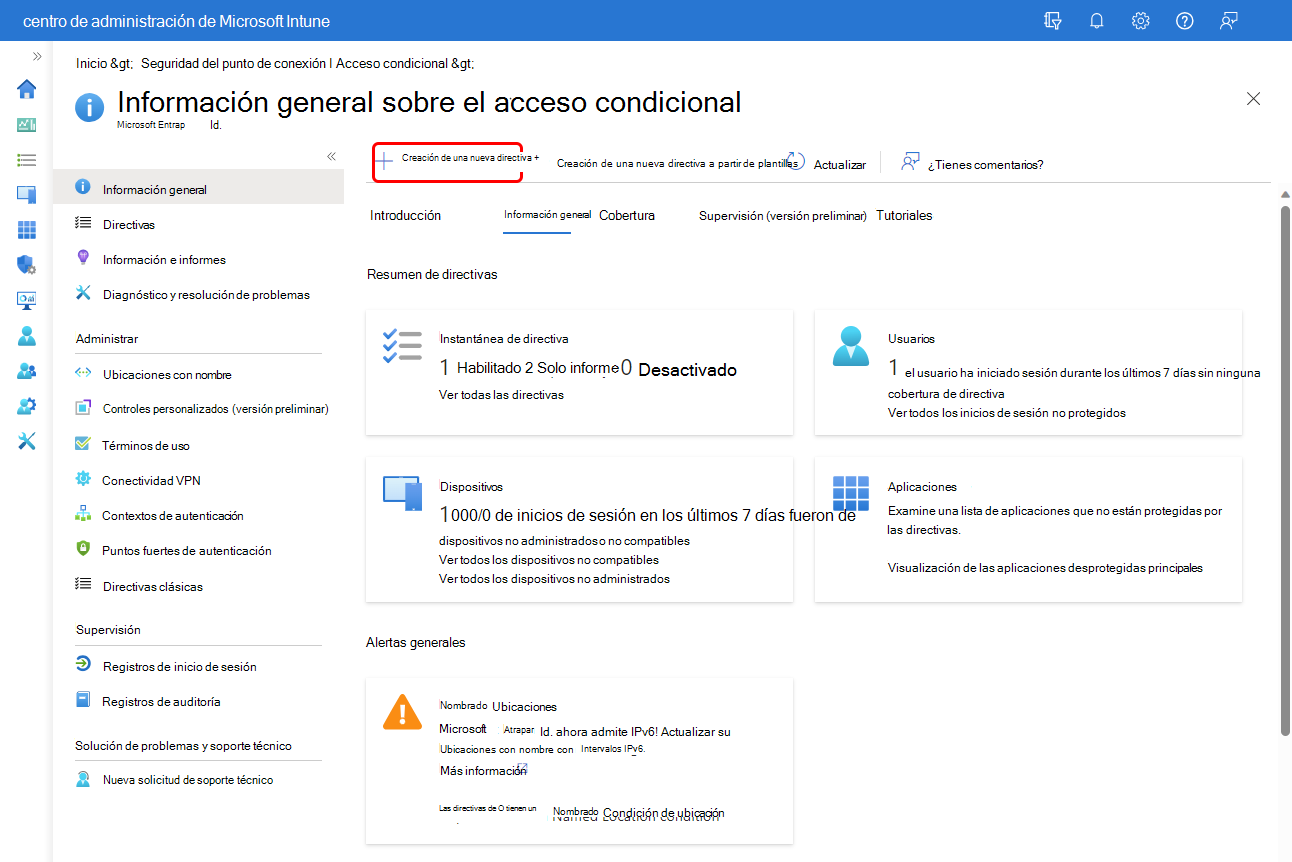The image size is (1292, 862).
Task: Open the Reports monitor icon in left rail
Action: click(x=27, y=300)
